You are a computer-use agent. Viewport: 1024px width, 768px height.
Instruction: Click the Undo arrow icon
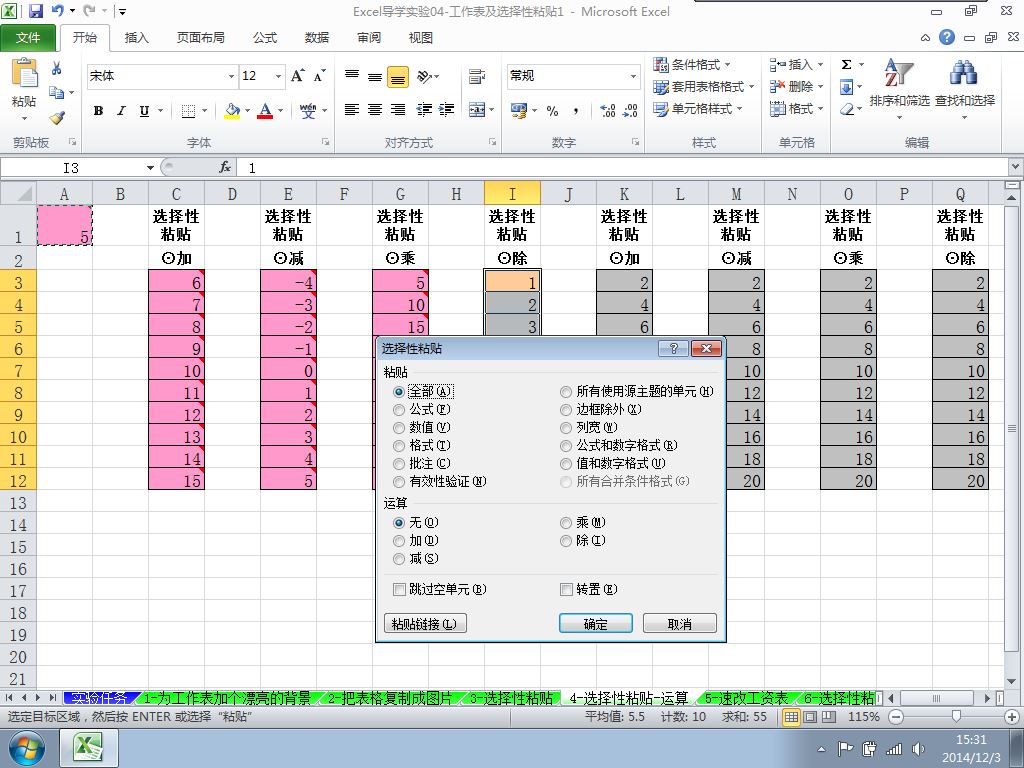pos(57,11)
